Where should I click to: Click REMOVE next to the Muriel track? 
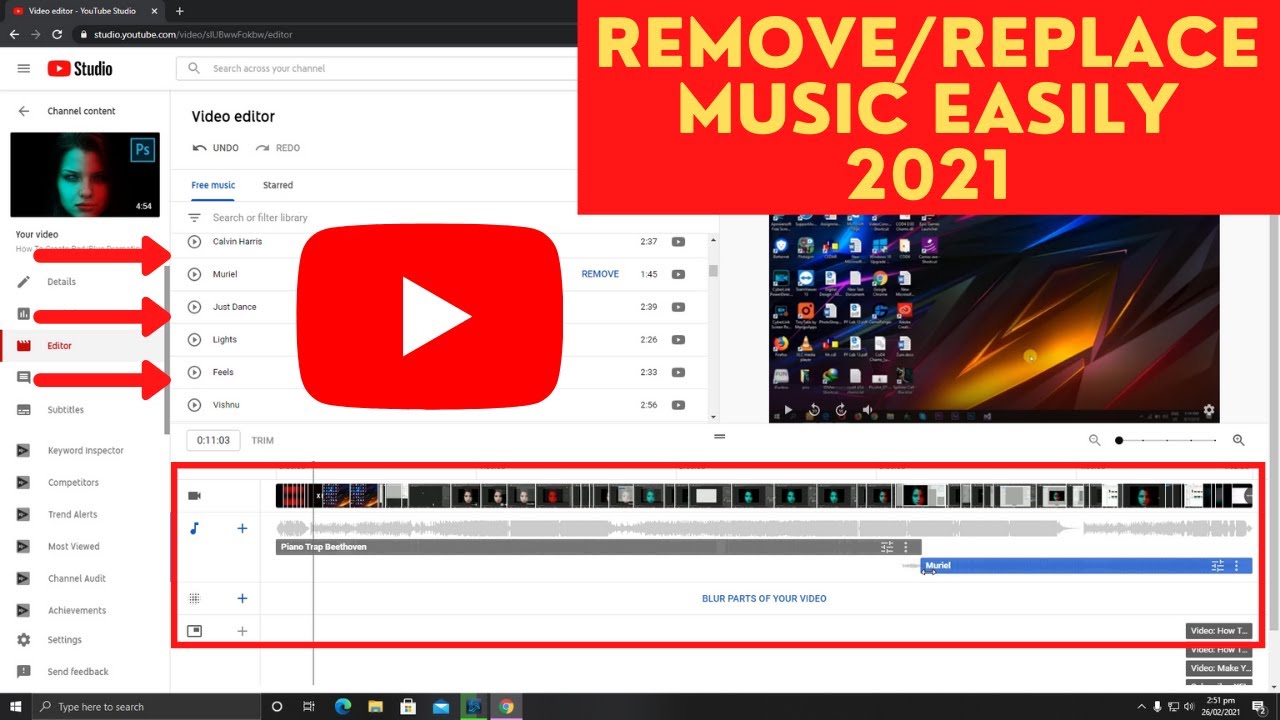[600, 273]
